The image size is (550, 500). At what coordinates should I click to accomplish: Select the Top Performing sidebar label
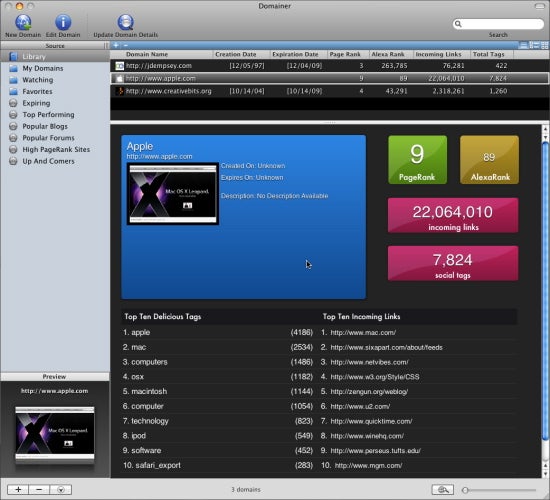(48, 114)
